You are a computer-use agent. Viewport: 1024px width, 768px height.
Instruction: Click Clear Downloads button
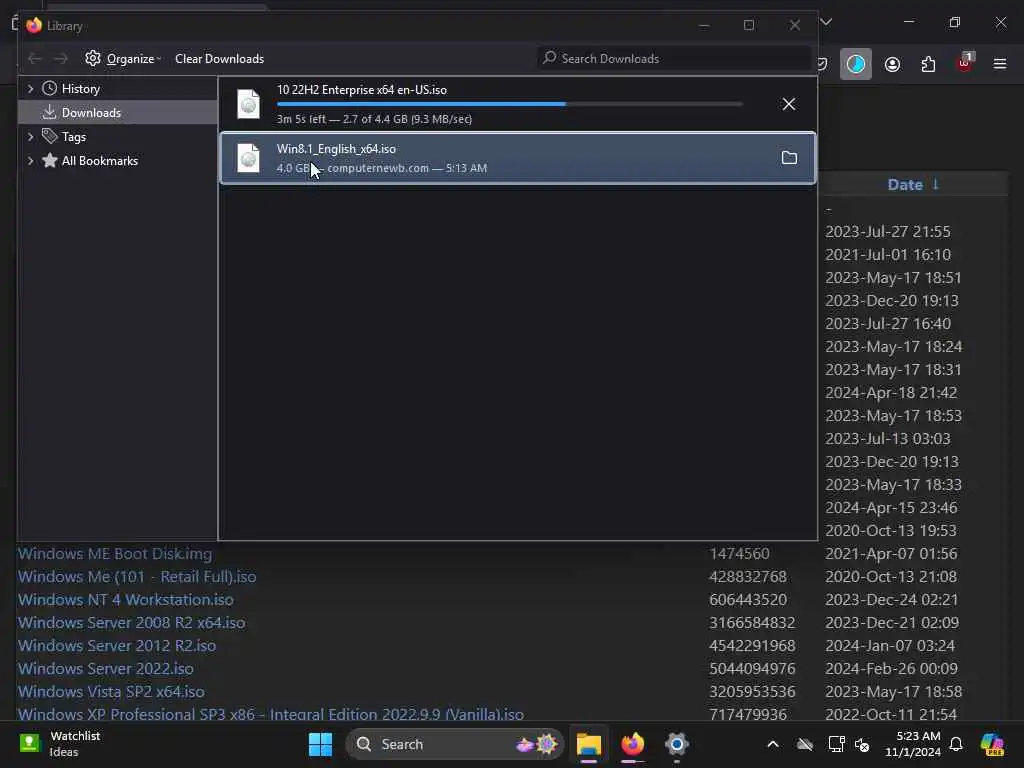click(x=219, y=59)
